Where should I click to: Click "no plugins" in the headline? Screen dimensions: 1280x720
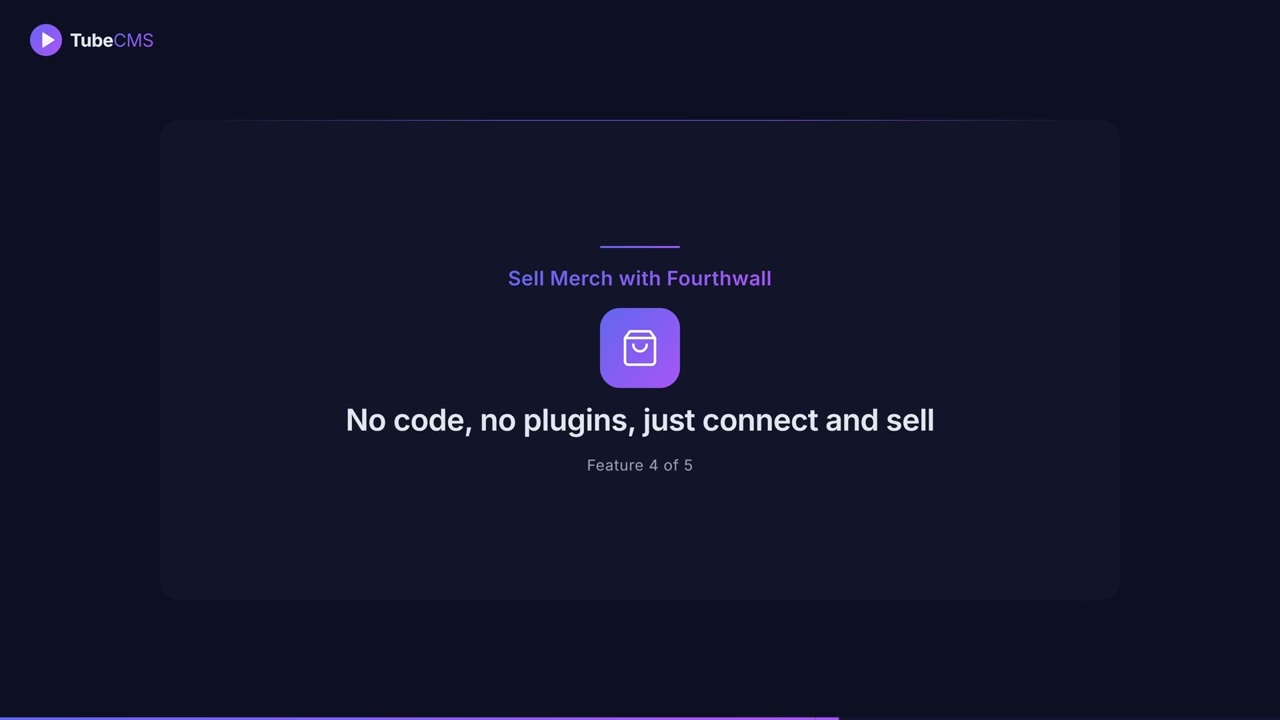pyautogui.click(x=556, y=420)
